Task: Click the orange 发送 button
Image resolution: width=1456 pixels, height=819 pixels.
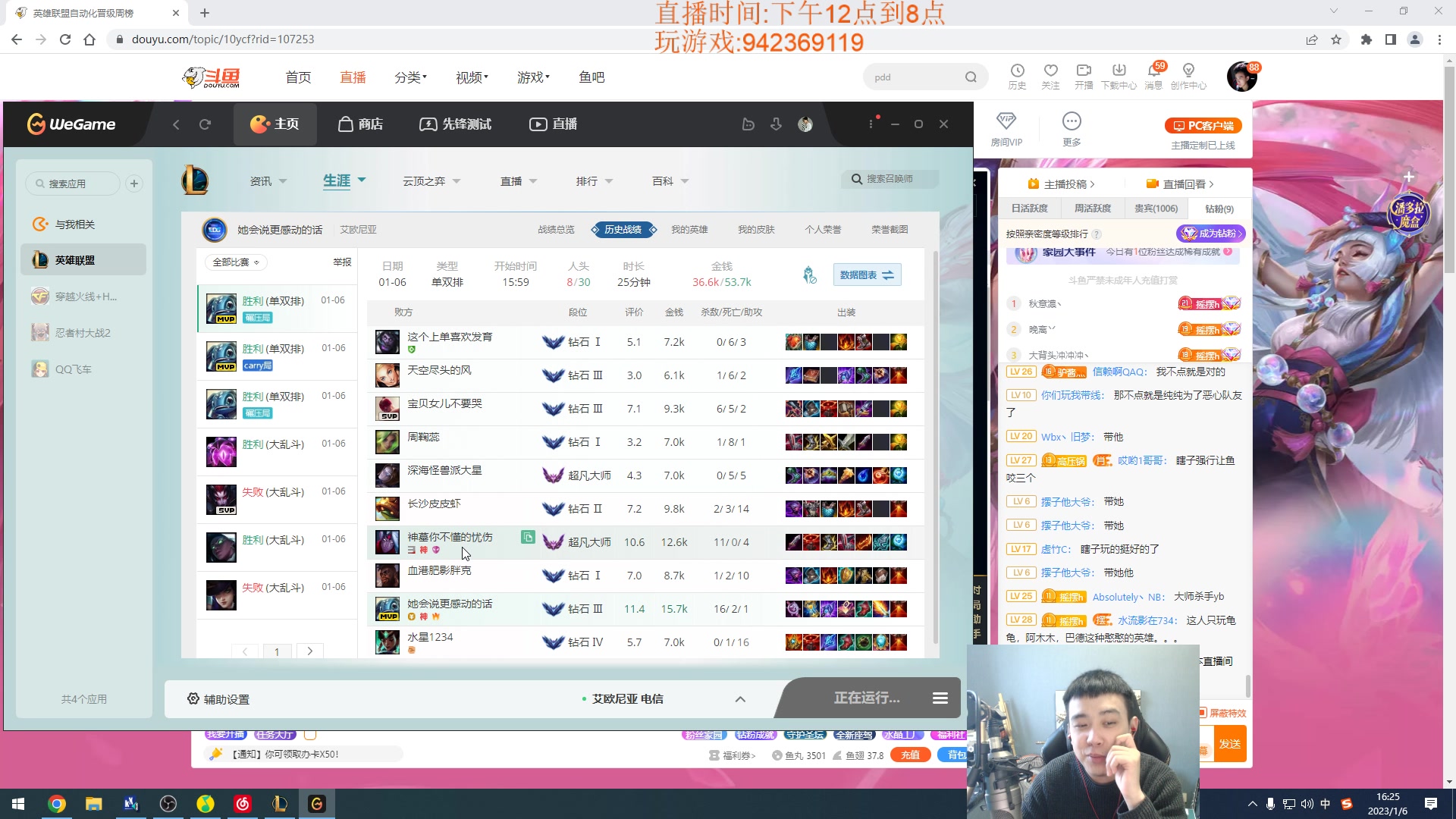Action: [1229, 744]
